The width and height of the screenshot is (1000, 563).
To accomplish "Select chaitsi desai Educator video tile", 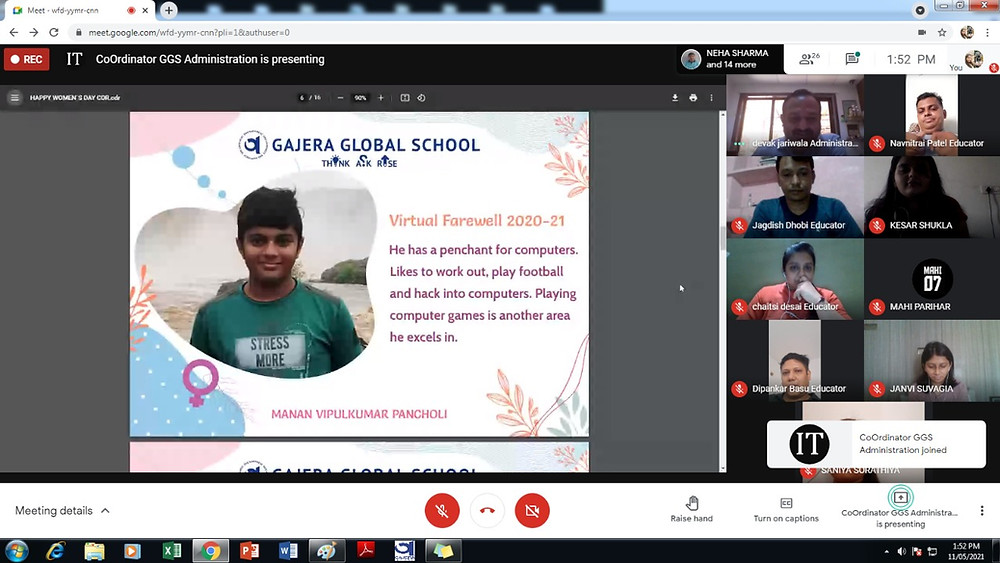I will [795, 279].
